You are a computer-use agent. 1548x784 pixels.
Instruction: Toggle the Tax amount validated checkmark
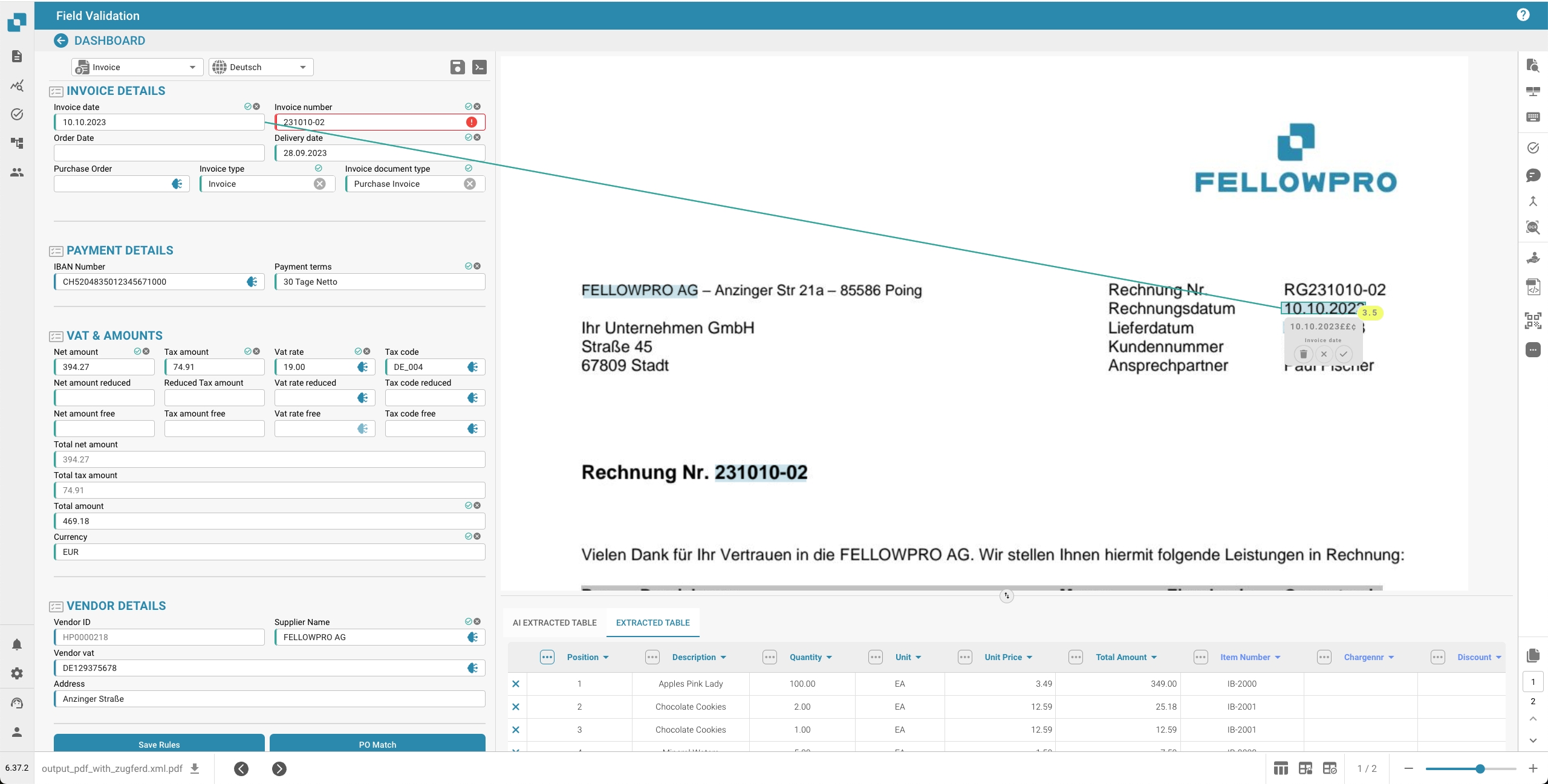248,351
